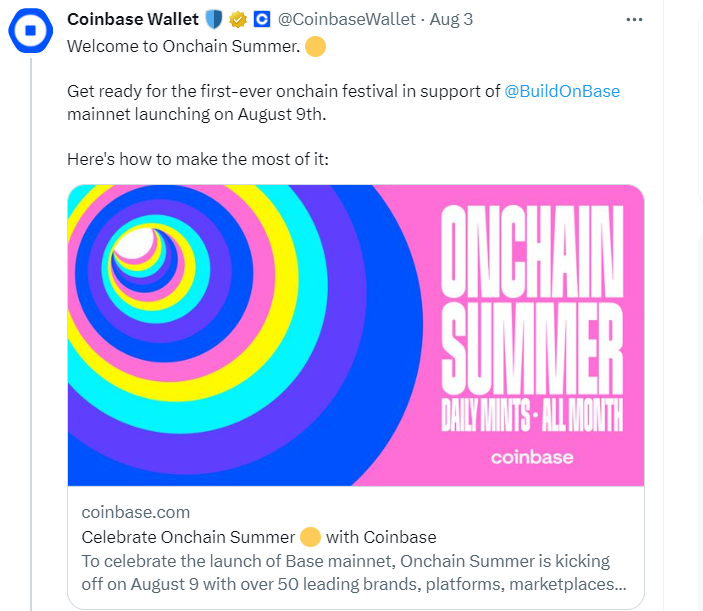
Task: Open the Aug 3 tweet timestamp
Action: (451, 19)
